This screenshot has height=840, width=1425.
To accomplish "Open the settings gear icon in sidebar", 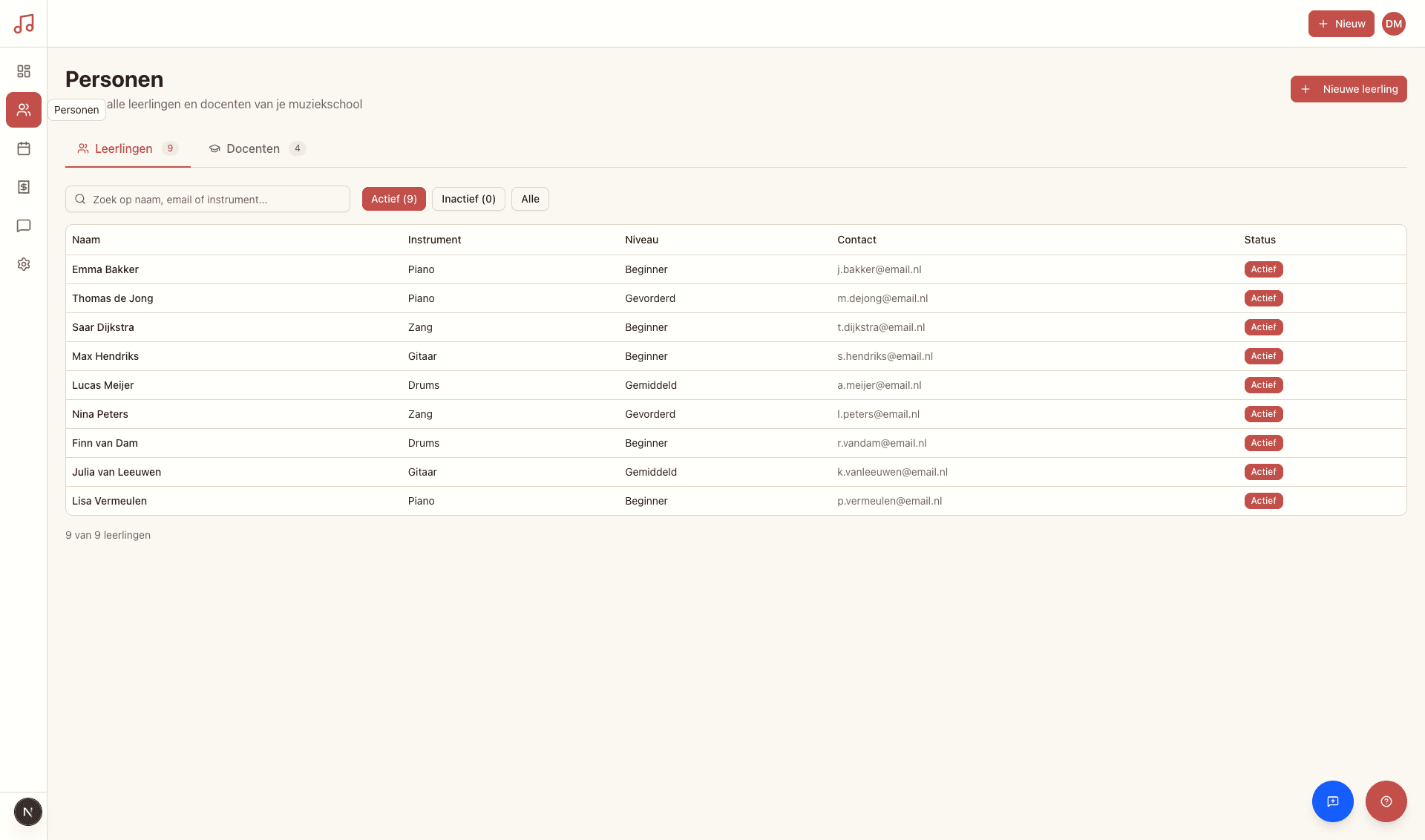I will click(x=24, y=264).
